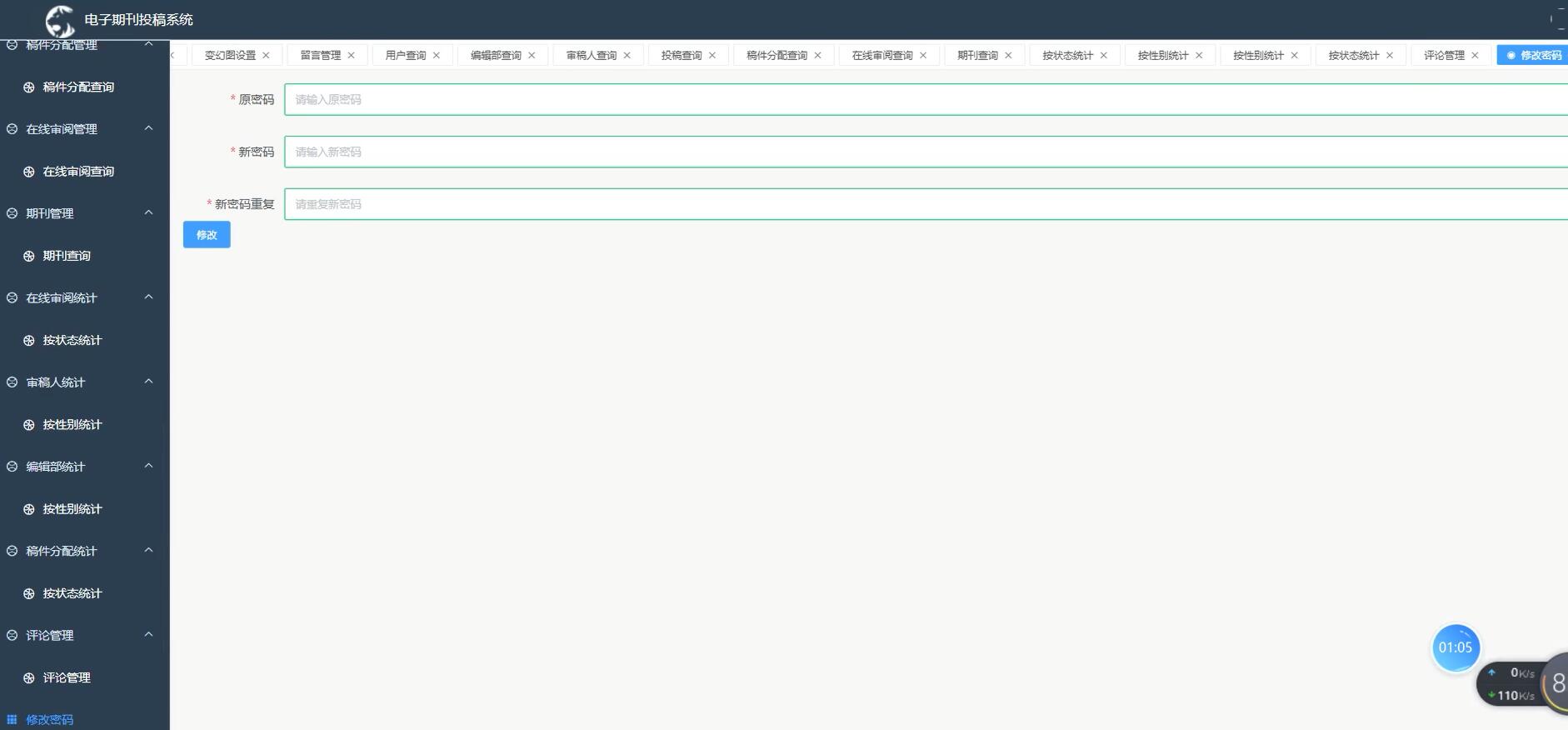
Task: Focus the 新密码重复 input field
Action: click(x=926, y=204)
